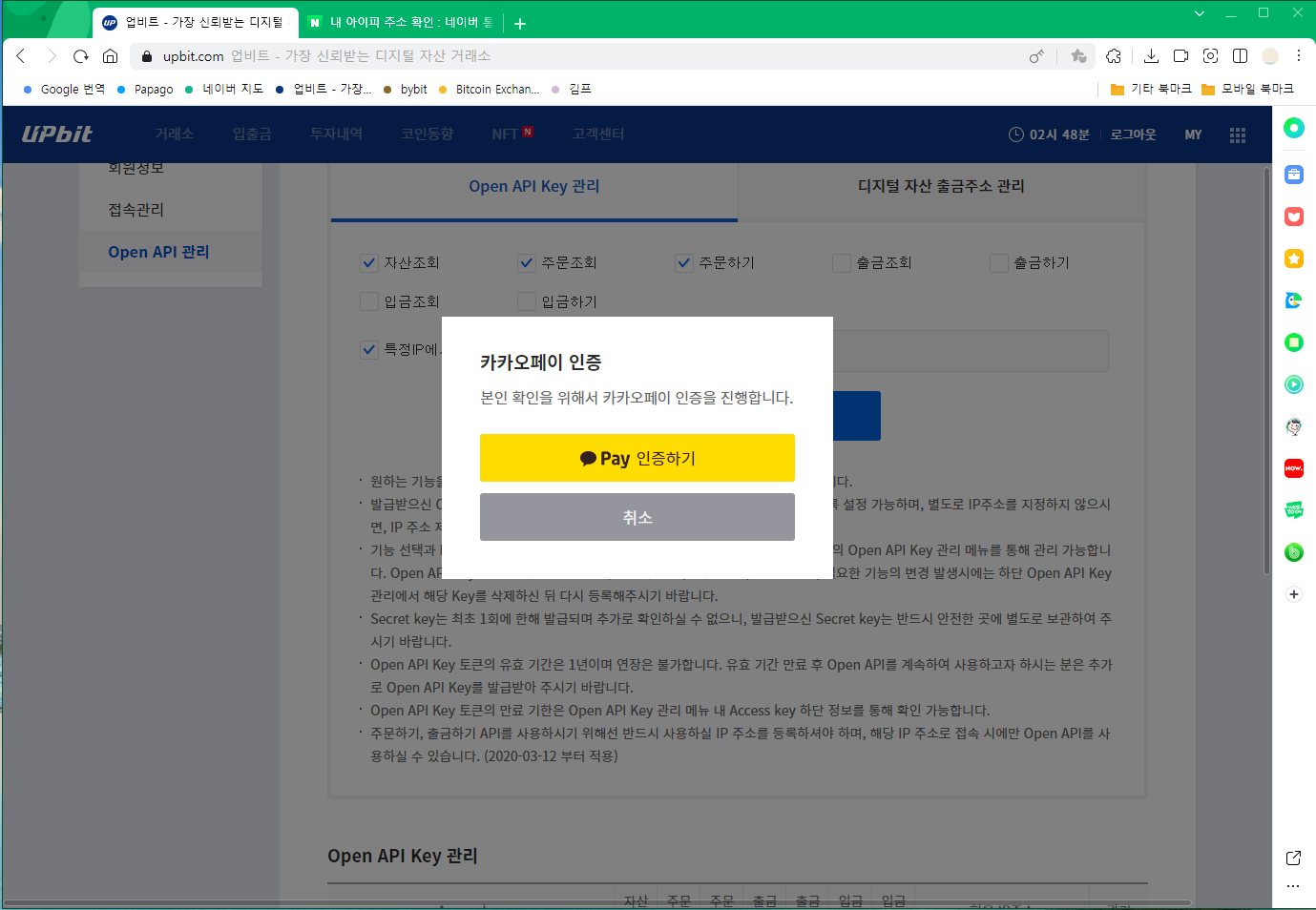Open the bybit bookmark
The width and height of the screenshot is (1316, 910).
(406, 89)
